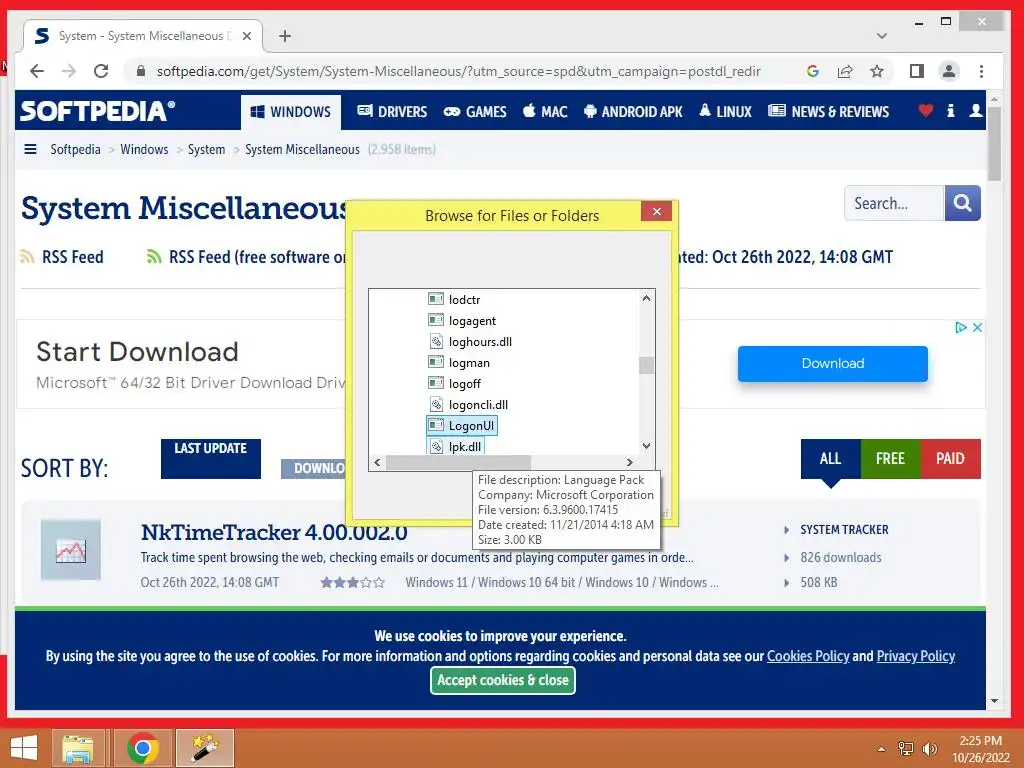Go back using the browser back arrow

[x=37, y=71]
